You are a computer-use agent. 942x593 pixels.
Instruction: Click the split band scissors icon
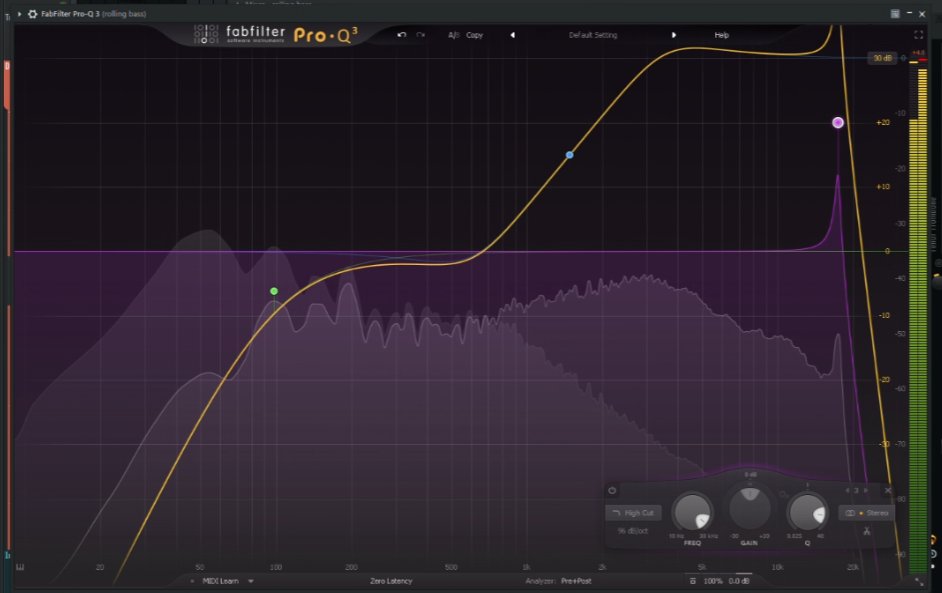[866, 531]
